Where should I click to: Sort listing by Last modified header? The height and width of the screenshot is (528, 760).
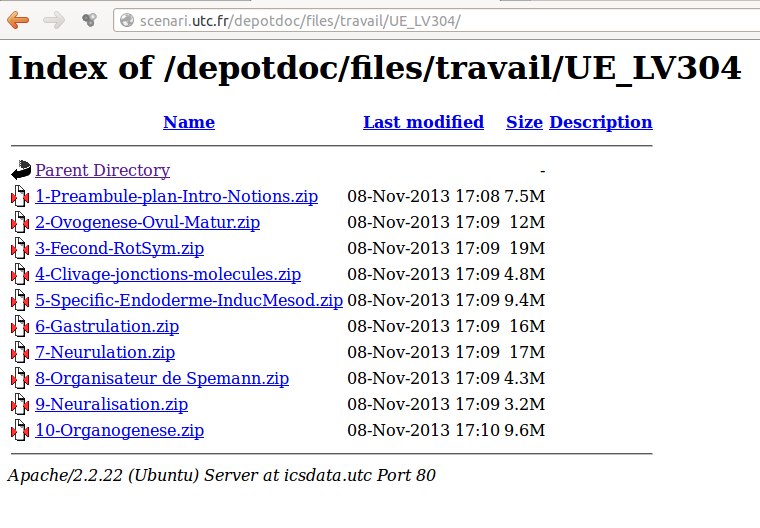424,122
